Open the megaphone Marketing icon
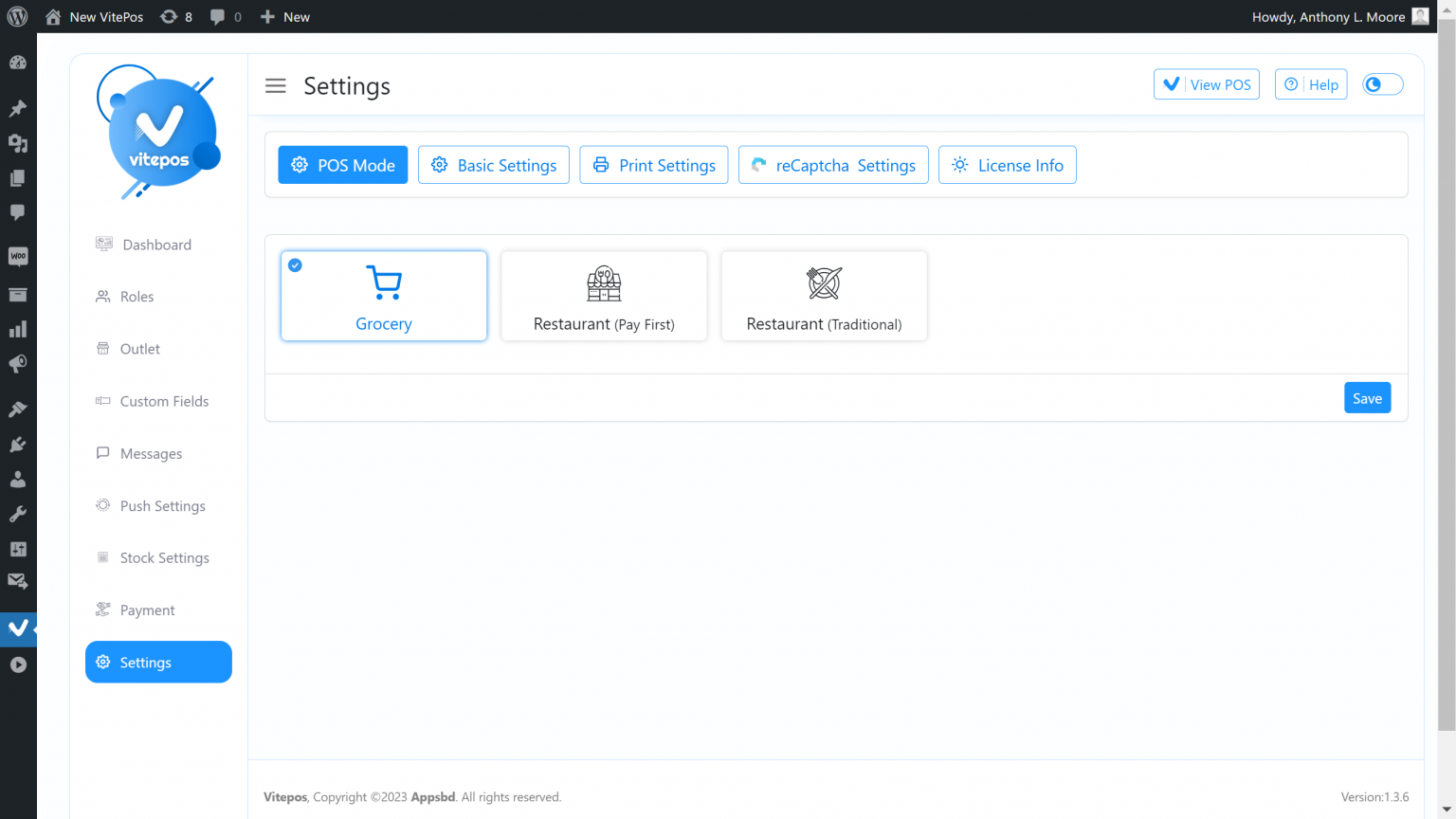 [x=18, y=363]
